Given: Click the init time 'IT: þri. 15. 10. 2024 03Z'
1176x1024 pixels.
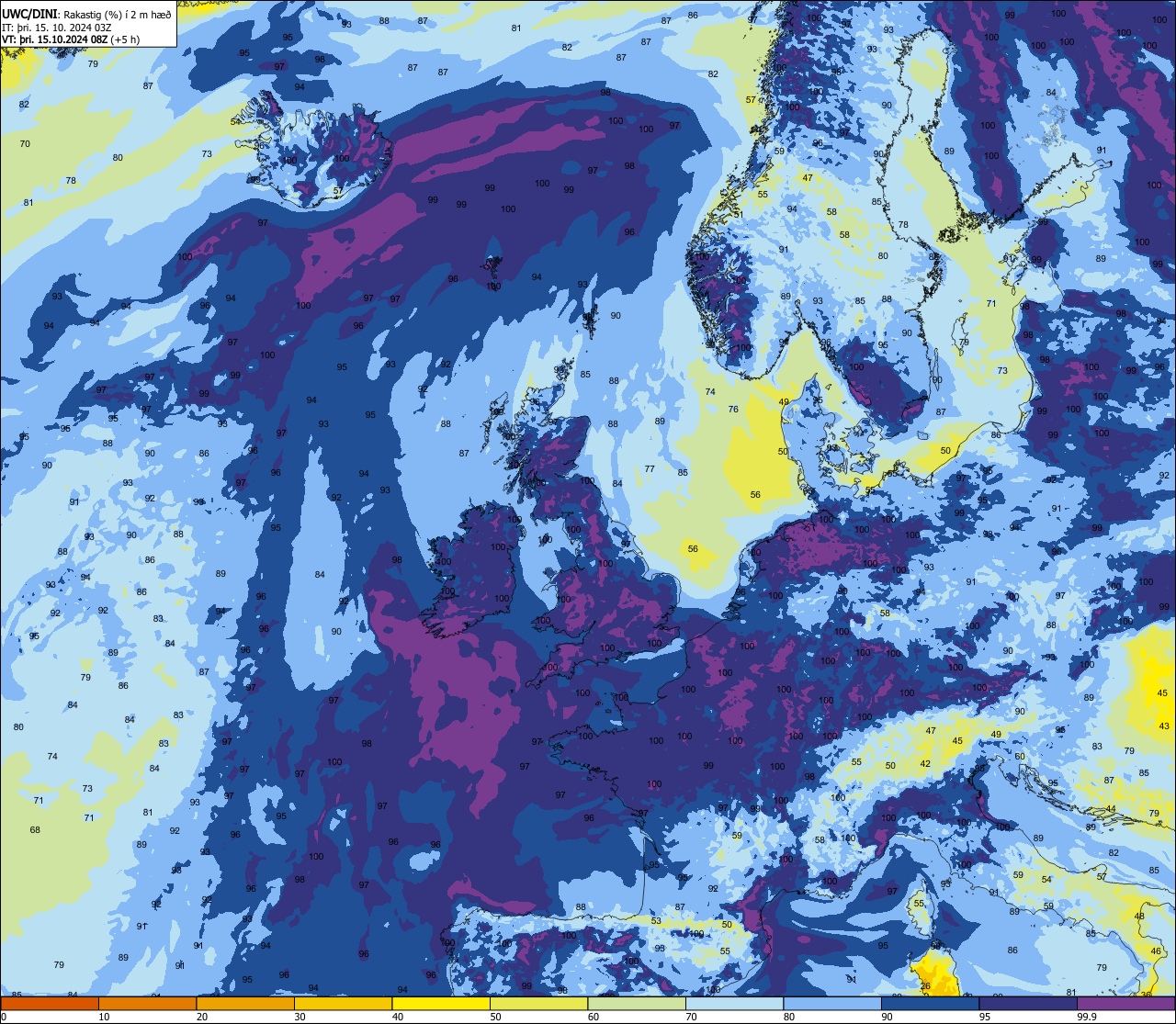Looking at the screenshot, I should (x=57, y=28).
